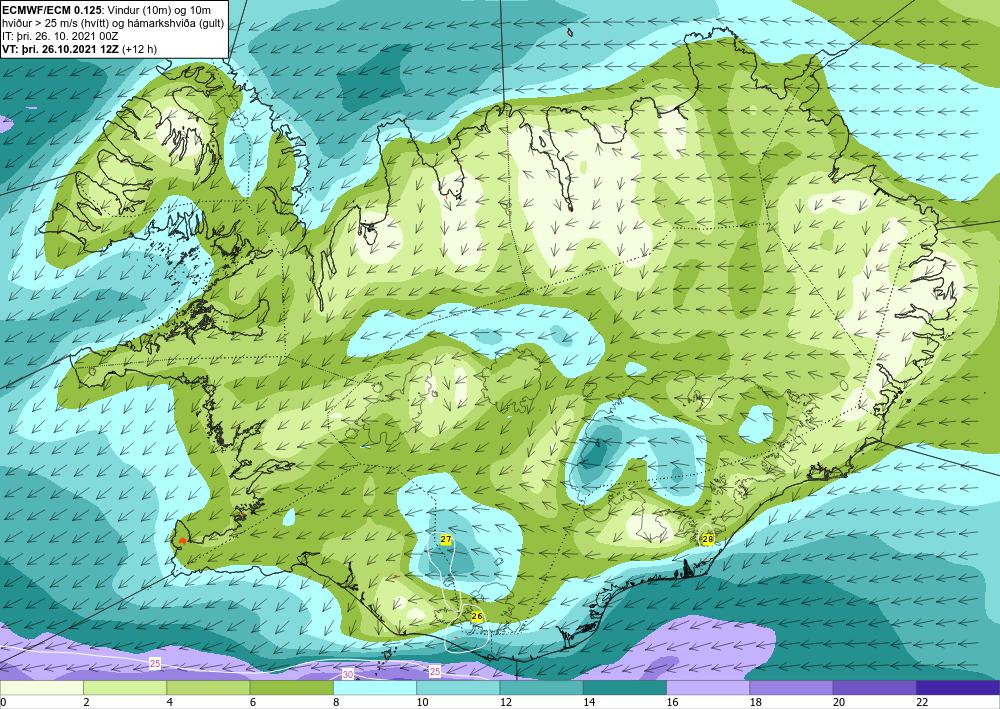1000x709 pixels.
Task: Click the yellow gust marker labeled 27
Action: point(446,540)
